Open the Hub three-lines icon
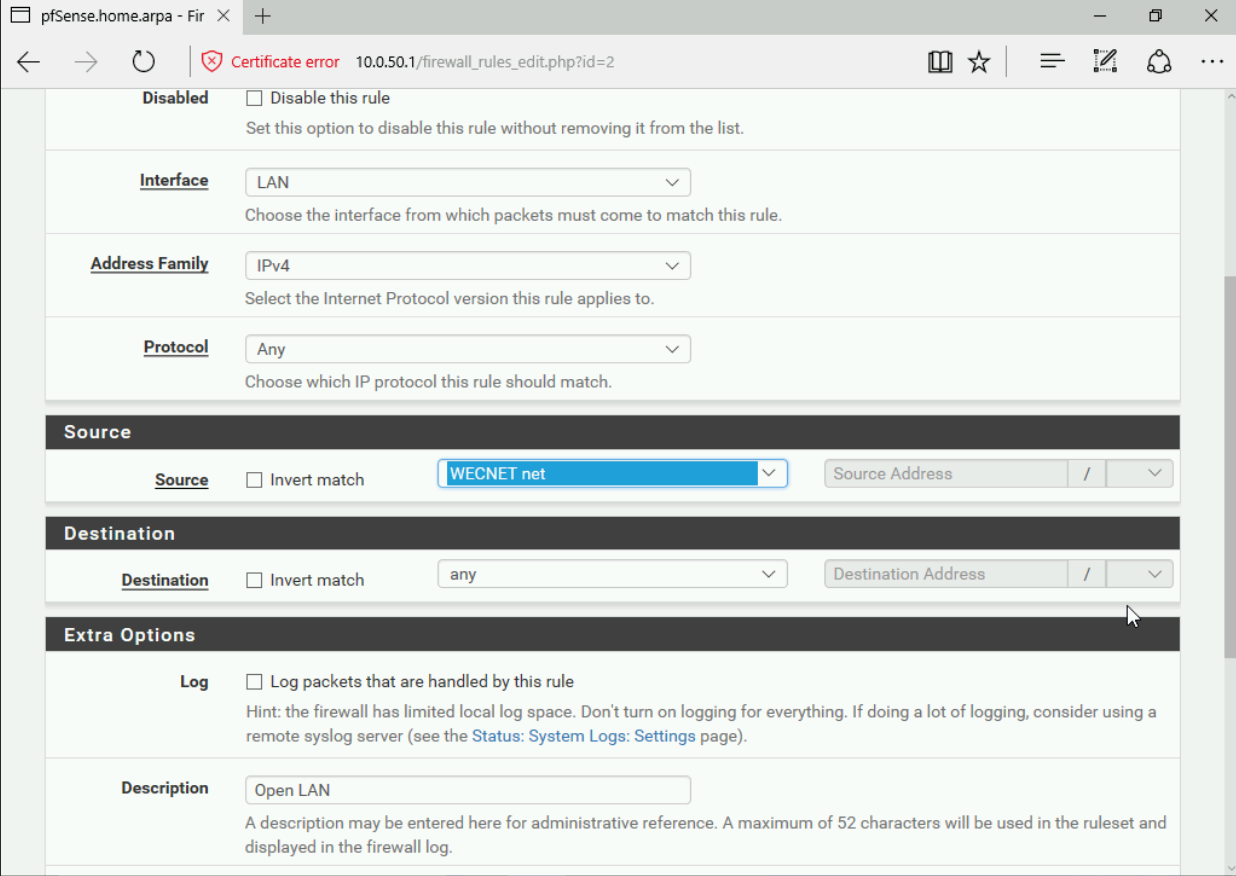The height and width of the screenshot is (876, 1236). point(1051,62)
